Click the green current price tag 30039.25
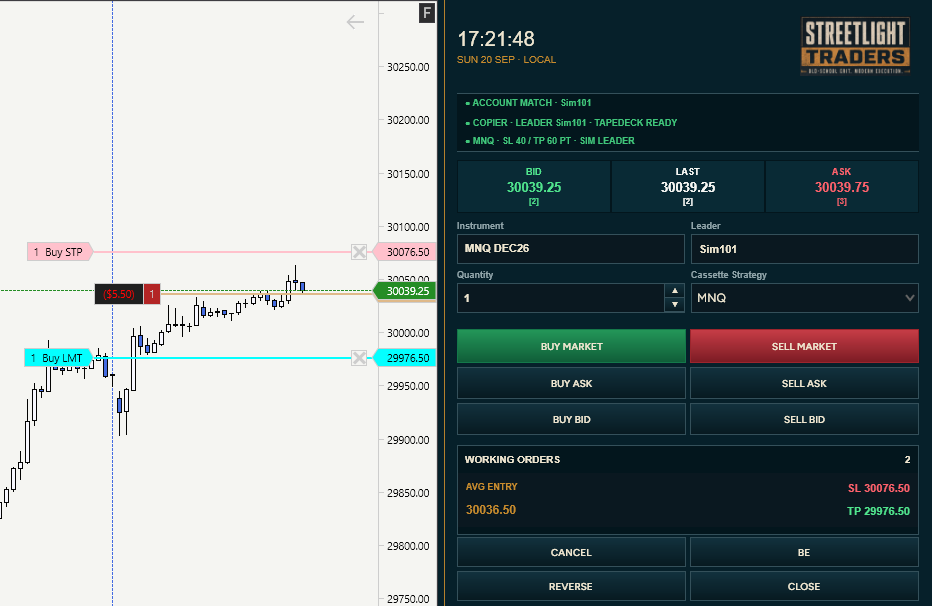932x606 pixels. pos(405,291)
